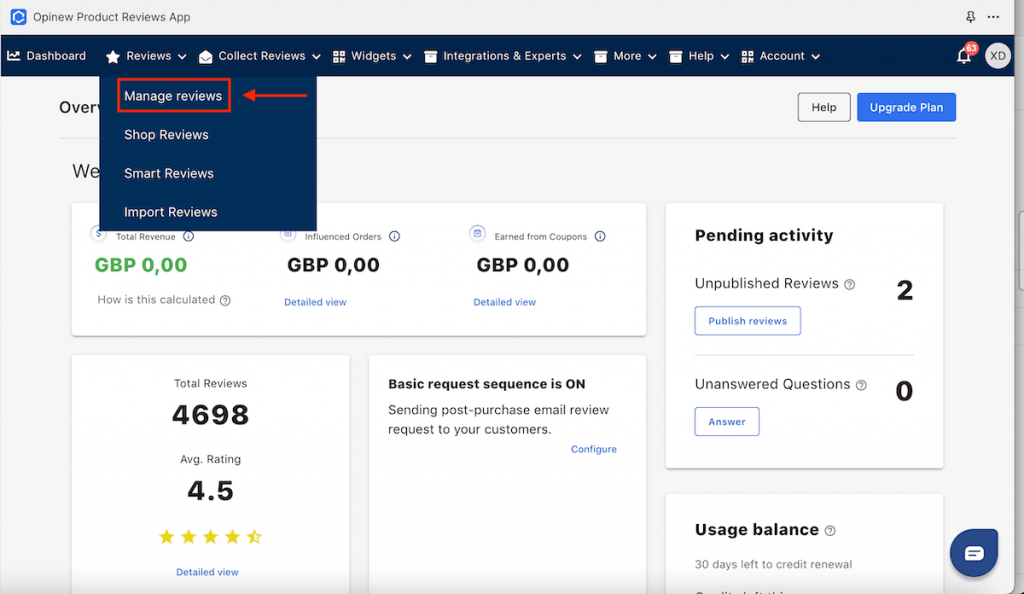Open the Configure link for request sequence
Image resolution: width=1024 pixels, height=594 pixels.
[594, 449]
